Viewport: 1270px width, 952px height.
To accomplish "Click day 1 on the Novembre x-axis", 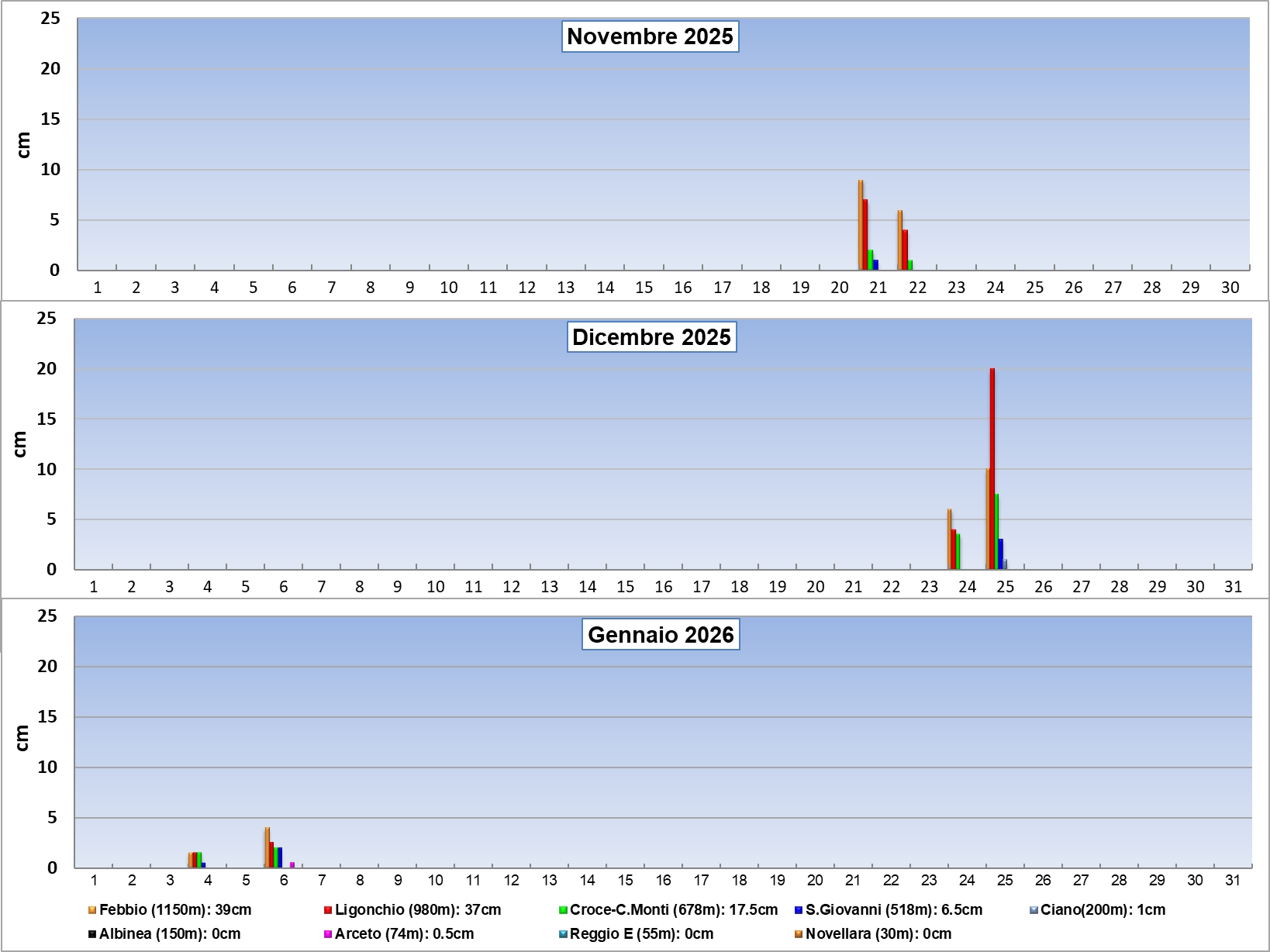I will (98, 288).
